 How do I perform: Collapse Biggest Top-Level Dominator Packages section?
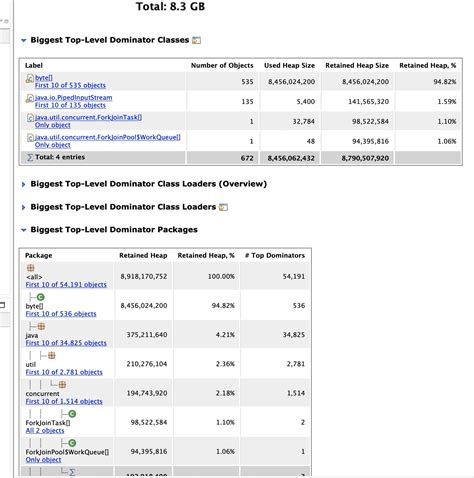tap(23, 230)
